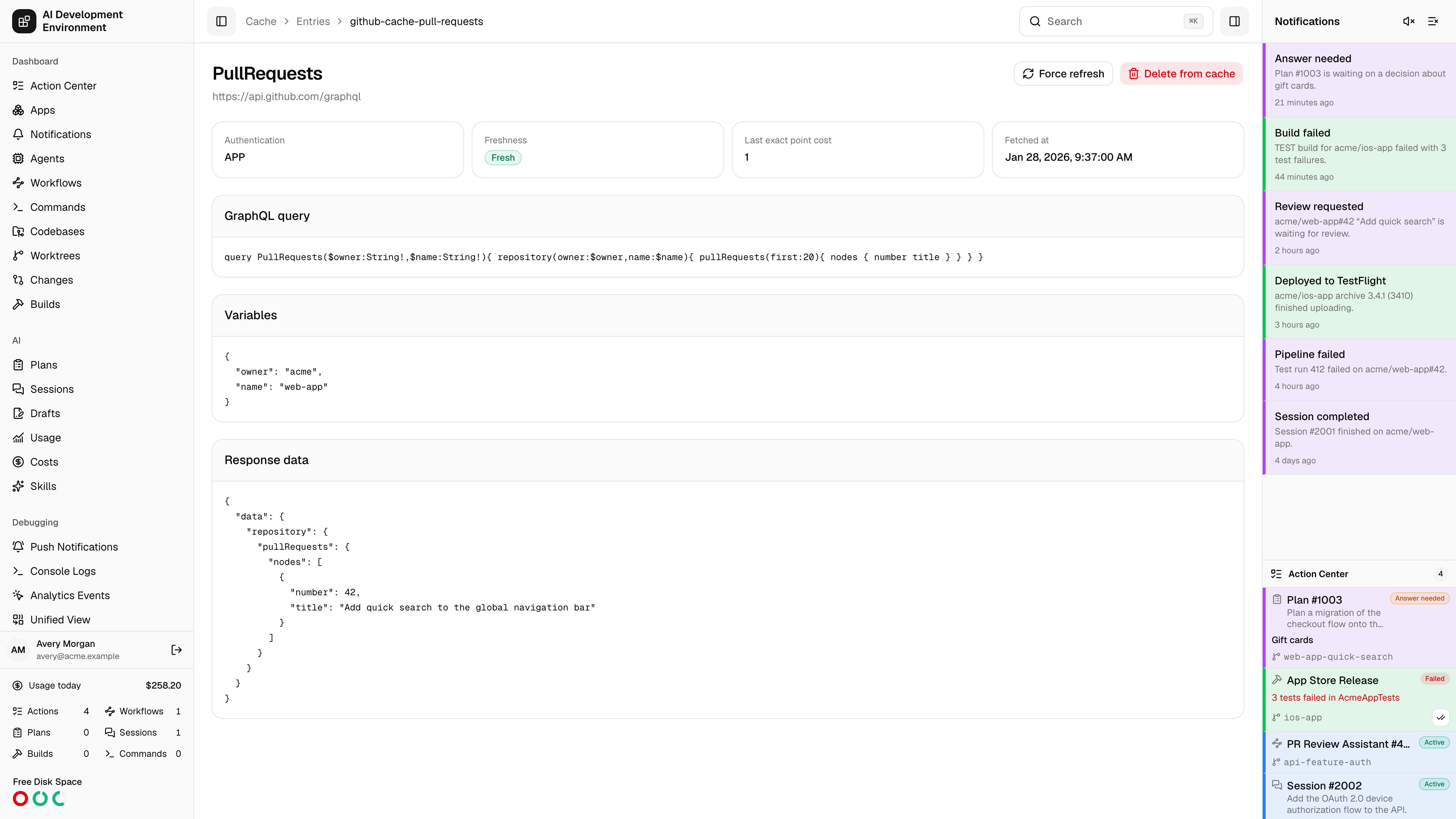Click the GraphQL query code text
Image resolution: width=1456 pixels, height=819 pixels.
(604, 257)
